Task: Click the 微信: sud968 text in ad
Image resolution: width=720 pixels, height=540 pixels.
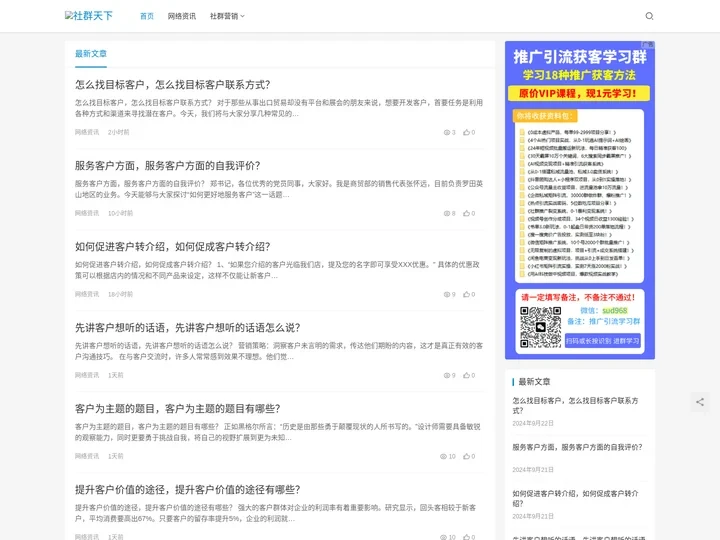Action: coord(604,310)
